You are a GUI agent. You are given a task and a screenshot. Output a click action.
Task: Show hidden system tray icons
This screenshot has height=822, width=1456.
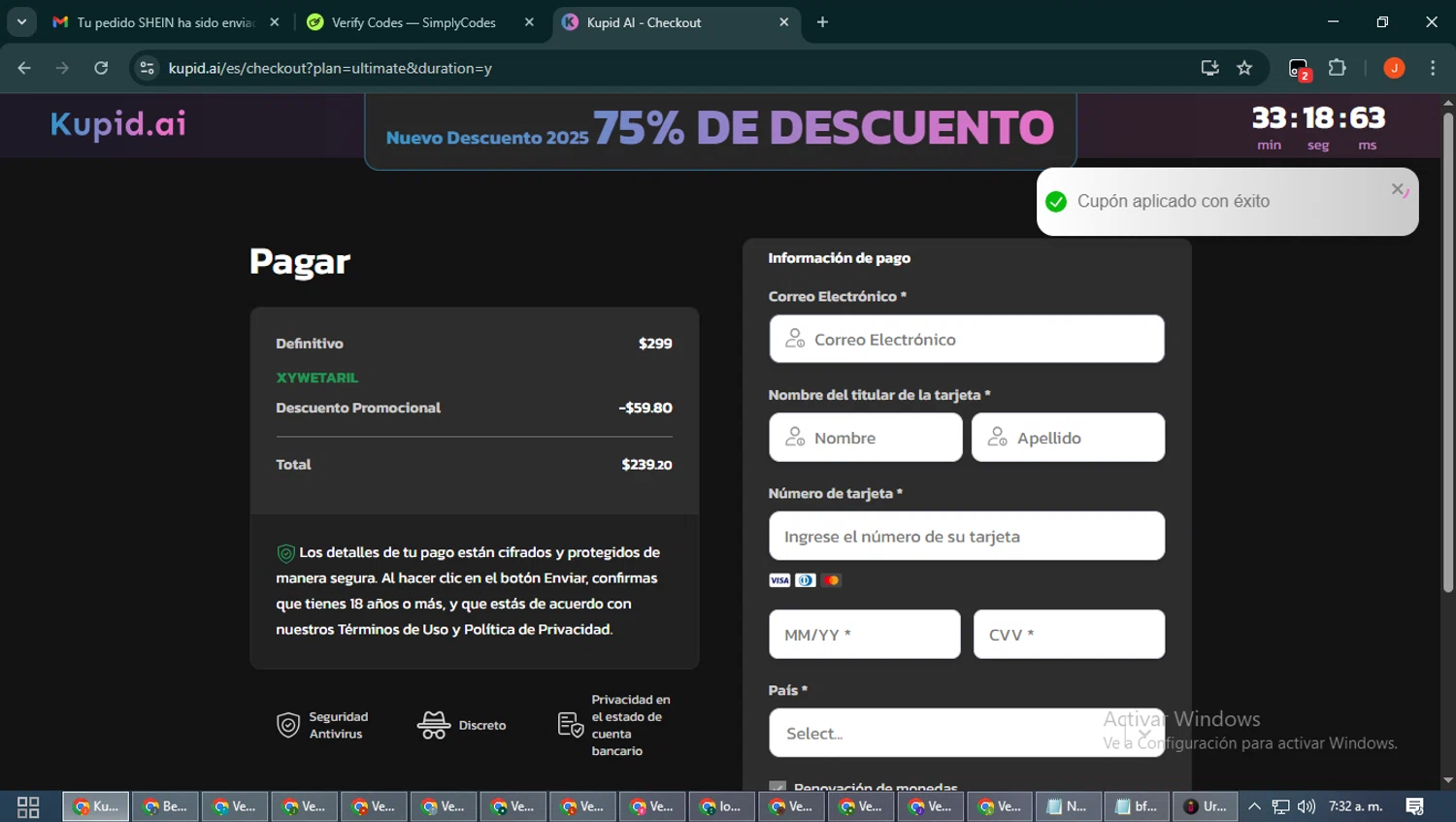coord(1254,806)
